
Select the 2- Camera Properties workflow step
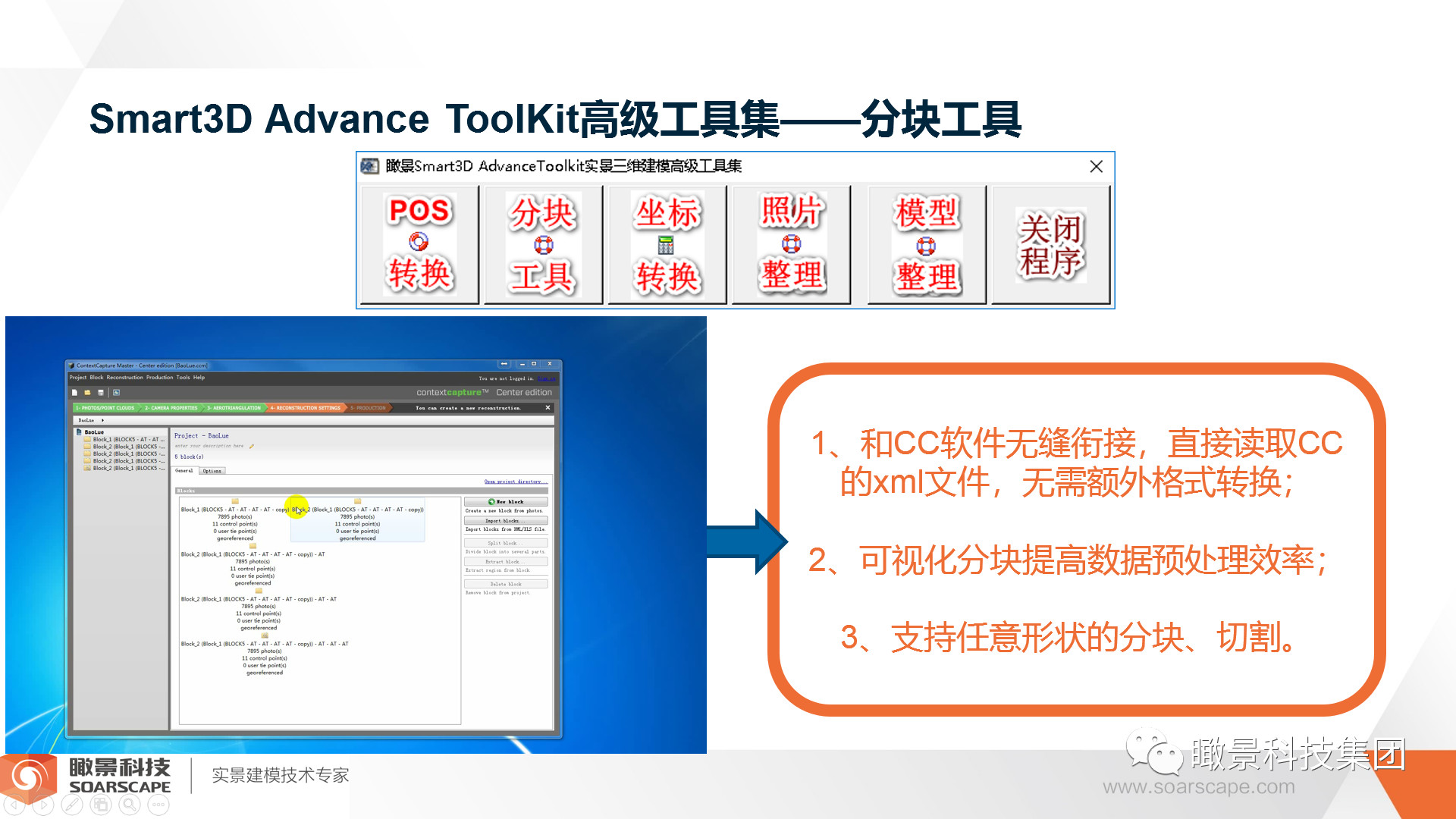pyautogui.click(x=171, y=408)
